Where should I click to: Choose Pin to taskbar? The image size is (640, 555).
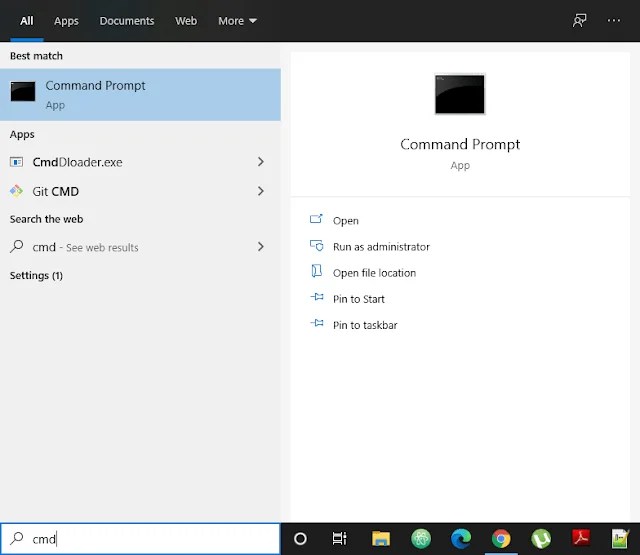(x=365, y=325)
